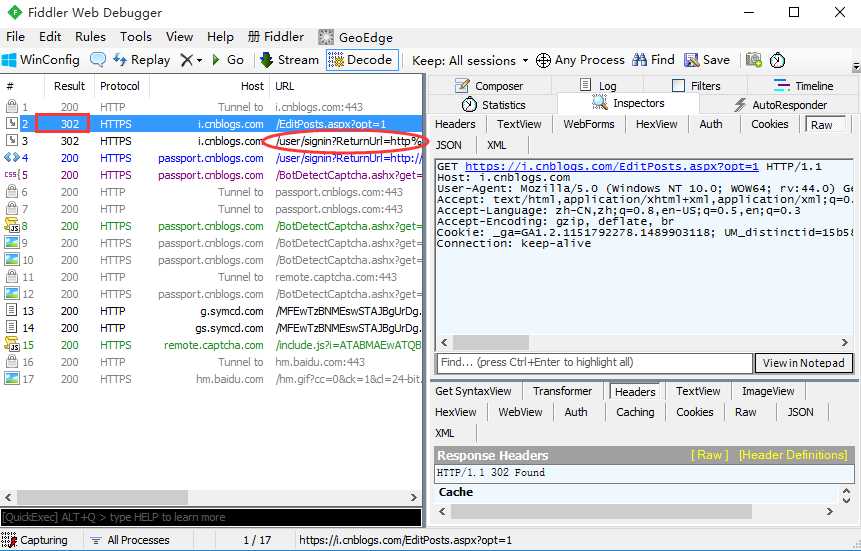Click the Remove X toolbar icon
This screenshot has height=551, width=861.
coord(187,60)
